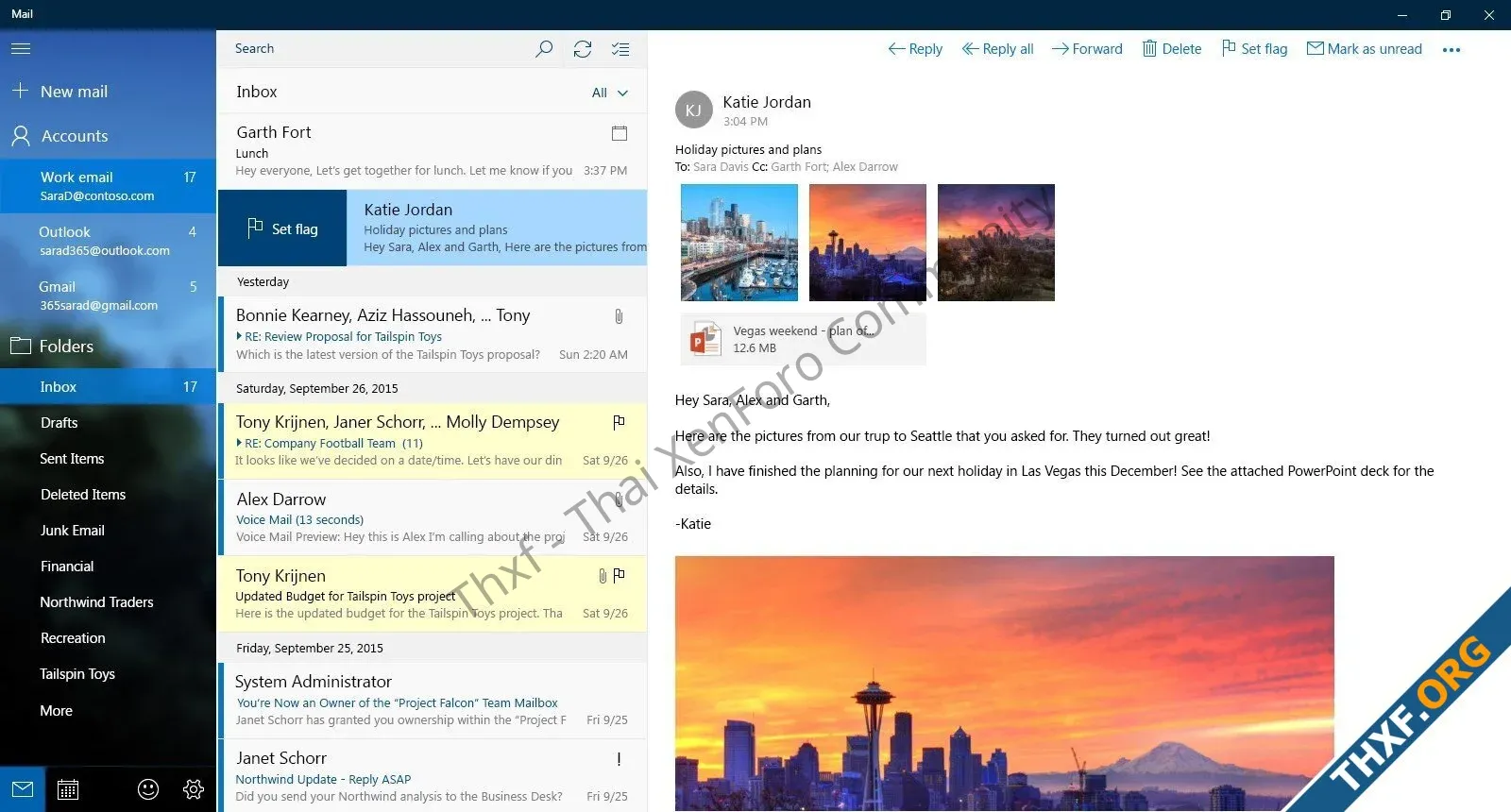The height and width of the screenshot is (812, 1511).
Task: Select the Inbox folder in the sidebar
Action: click(108, 387)
